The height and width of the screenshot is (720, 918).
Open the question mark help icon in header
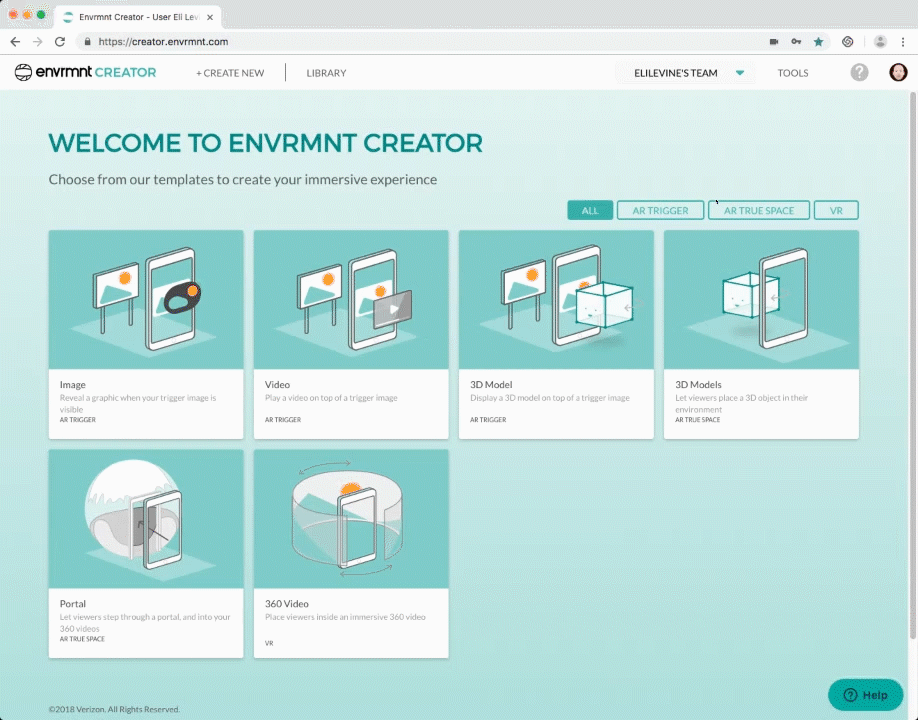(859, 73)
